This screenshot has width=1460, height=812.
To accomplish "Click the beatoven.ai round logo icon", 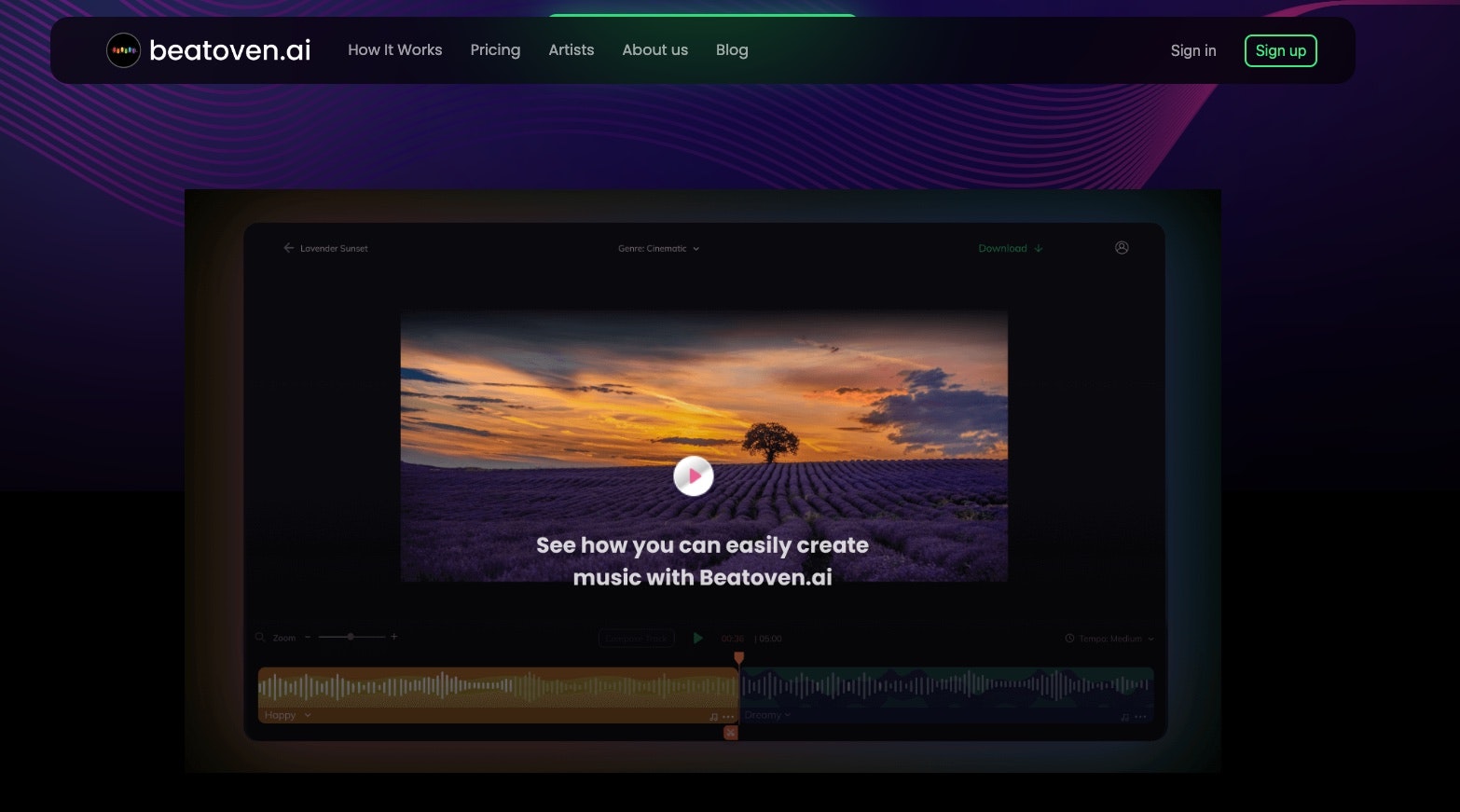I will [123, 50].
